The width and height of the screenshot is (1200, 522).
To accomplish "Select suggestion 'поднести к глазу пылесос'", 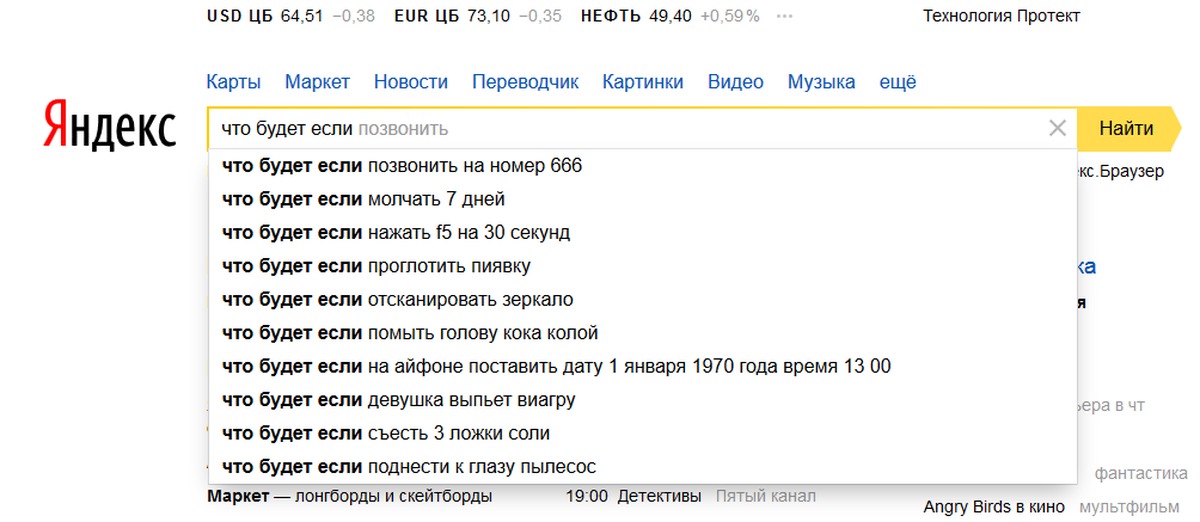I will (x=642, y=467).
